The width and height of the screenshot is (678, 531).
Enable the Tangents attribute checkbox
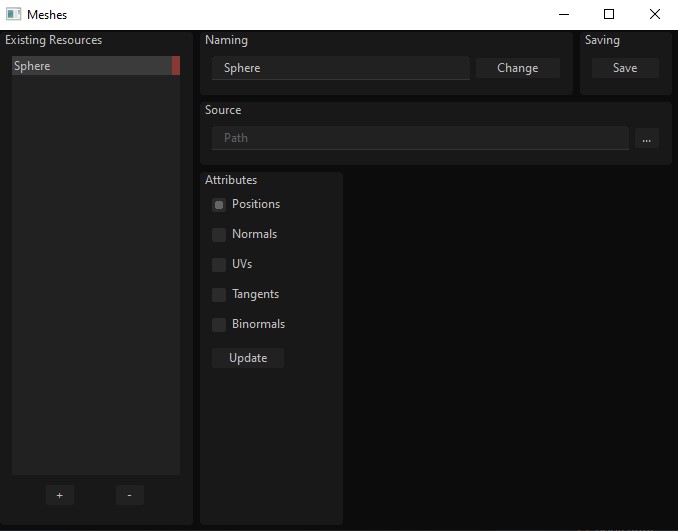point(219,294)
